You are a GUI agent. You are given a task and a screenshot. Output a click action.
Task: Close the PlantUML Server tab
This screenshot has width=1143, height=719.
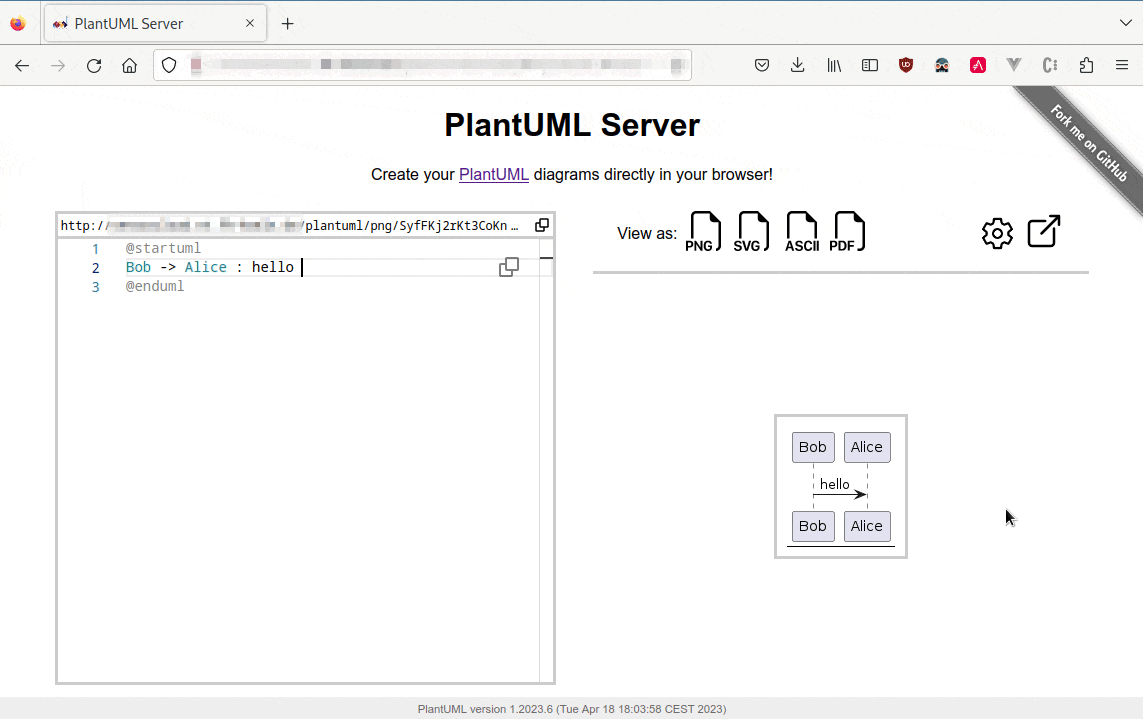250,23
